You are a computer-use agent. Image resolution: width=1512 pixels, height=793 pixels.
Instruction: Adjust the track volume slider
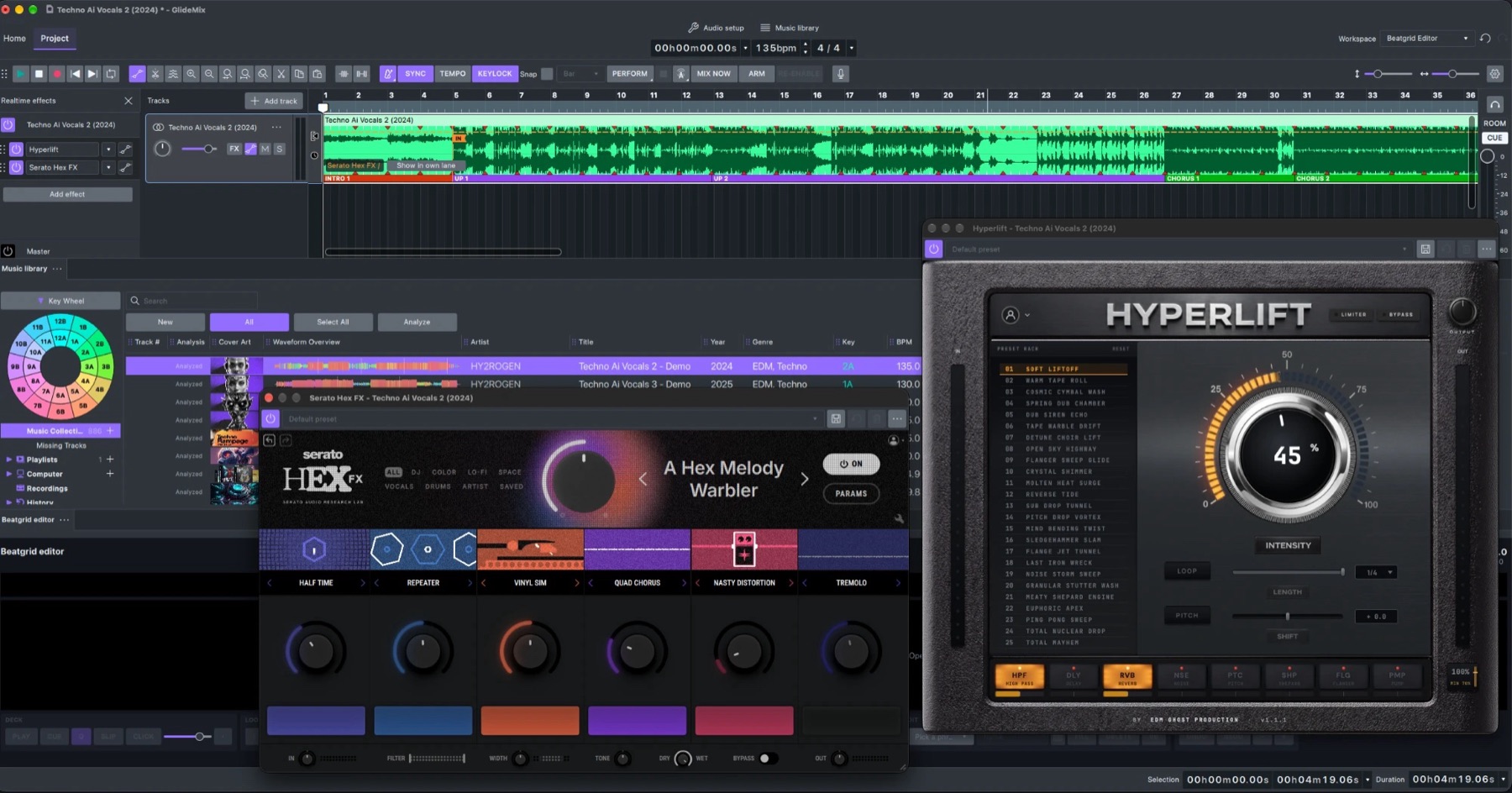199,149
